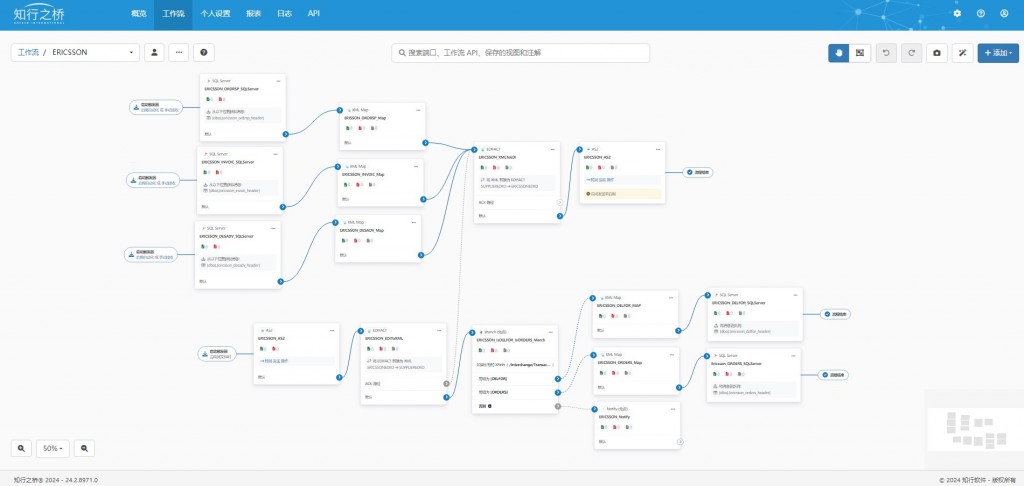Click the redo arrow button
The width and height of the screenshot is (1024, 486).
coord(912,53)
